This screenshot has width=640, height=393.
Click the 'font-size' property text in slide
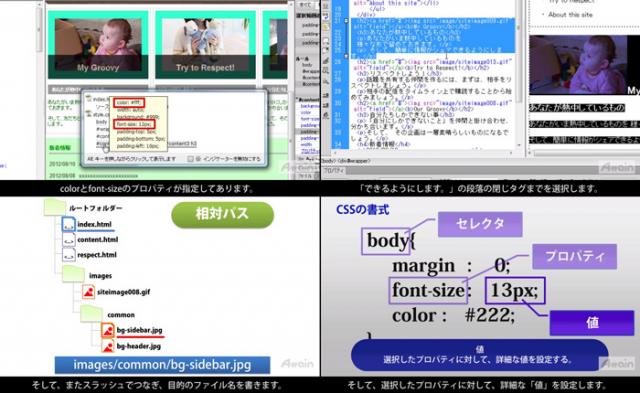428,290
